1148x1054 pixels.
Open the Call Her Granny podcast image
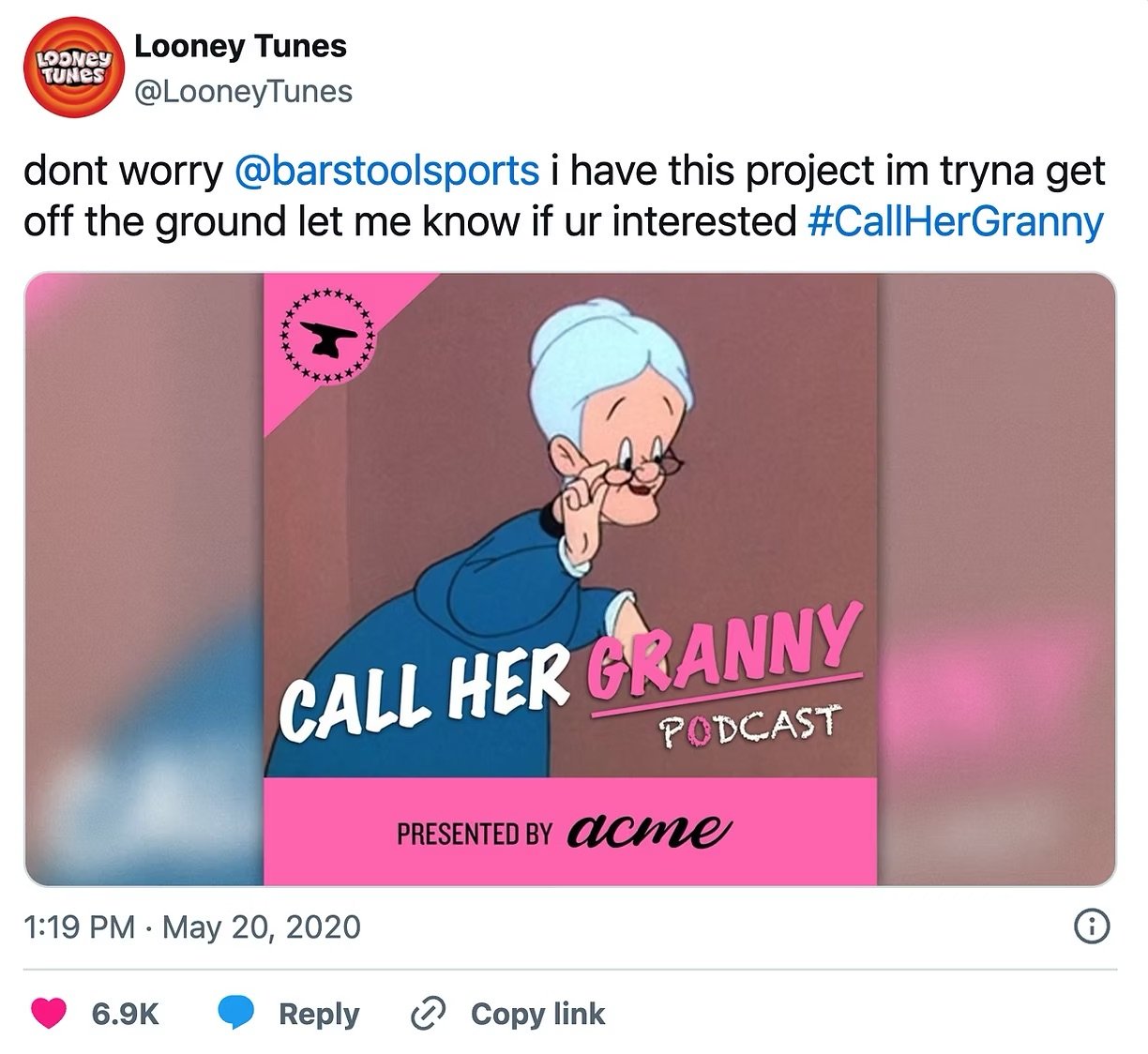(x=570, y=580)
